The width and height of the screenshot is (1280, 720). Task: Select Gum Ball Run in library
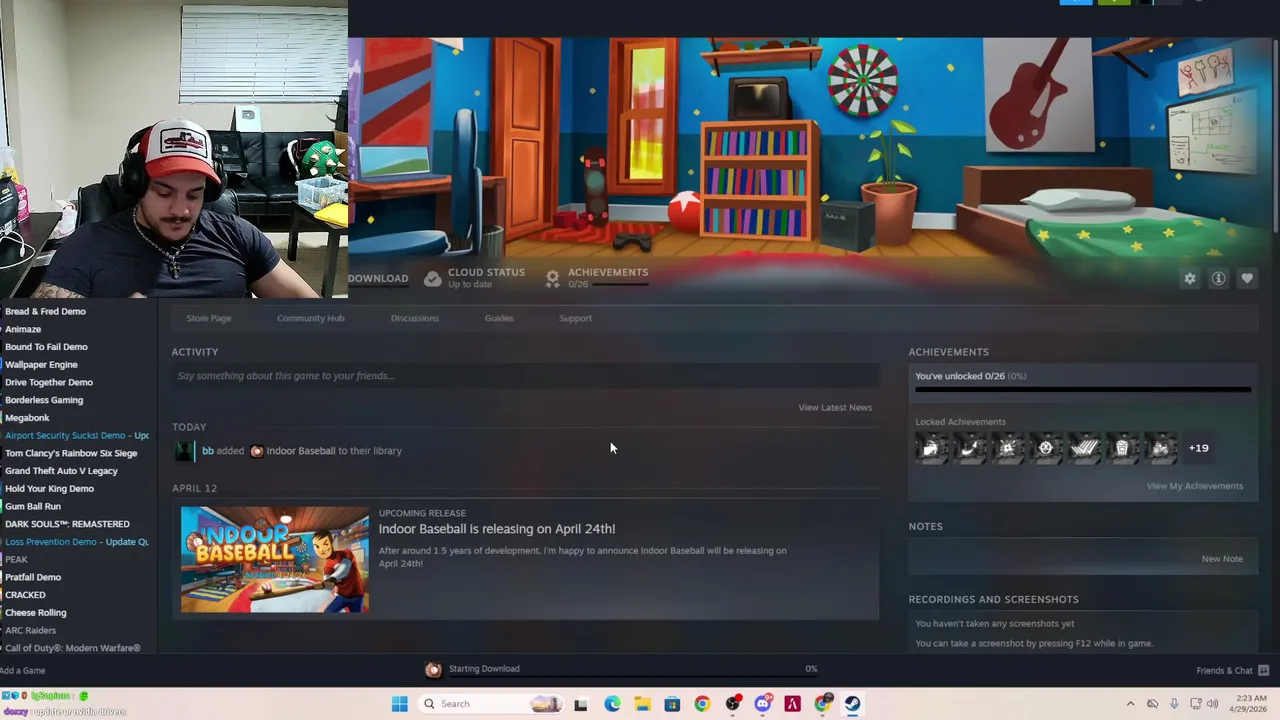[33, 506]
